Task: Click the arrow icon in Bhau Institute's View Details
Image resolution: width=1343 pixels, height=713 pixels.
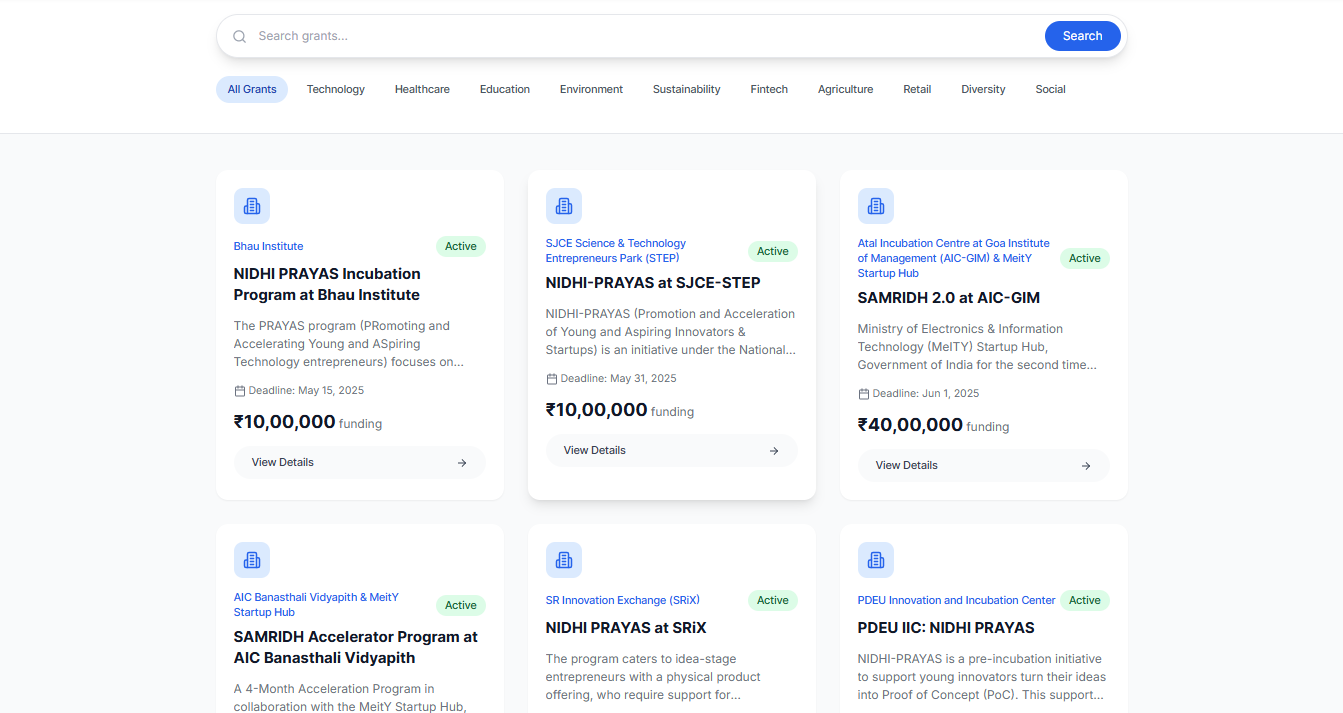Action: [x=462, y=463]
